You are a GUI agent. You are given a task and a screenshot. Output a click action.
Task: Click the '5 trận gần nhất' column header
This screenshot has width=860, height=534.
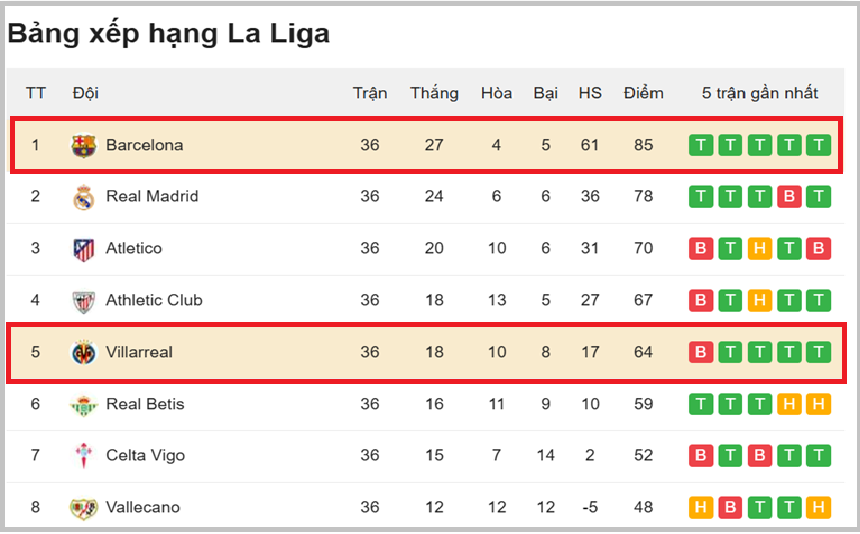coord(760,93)
